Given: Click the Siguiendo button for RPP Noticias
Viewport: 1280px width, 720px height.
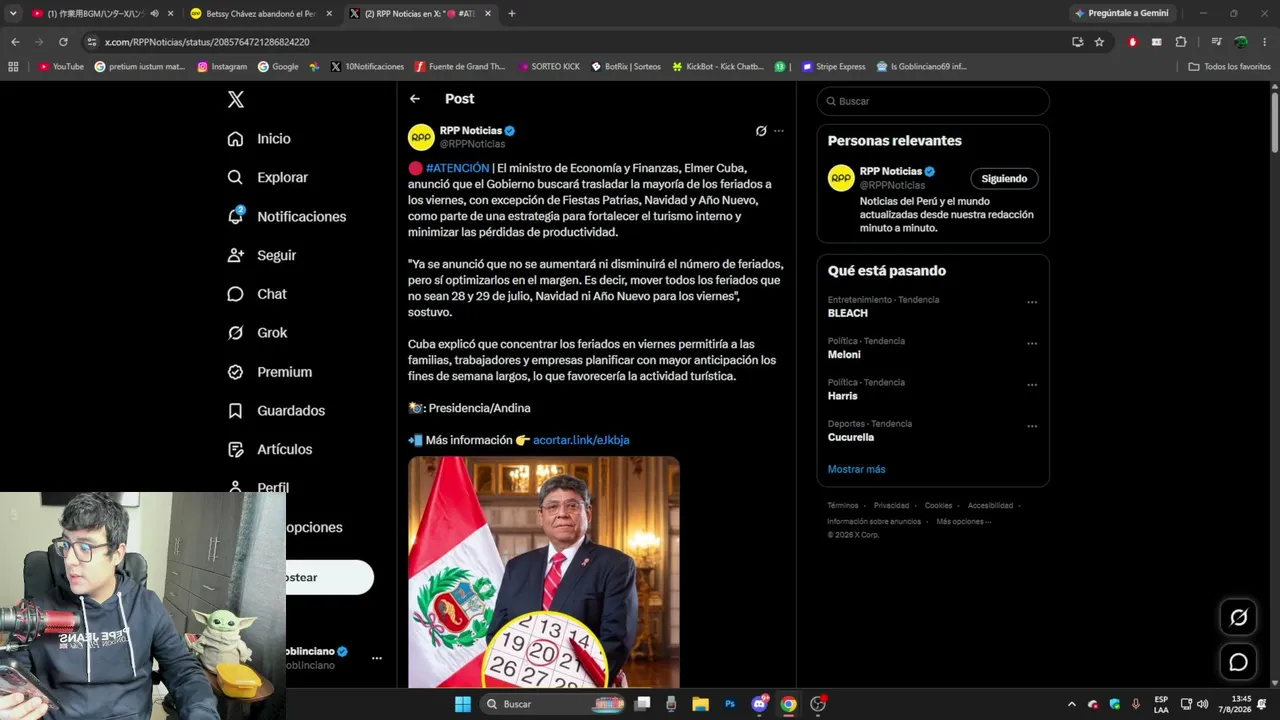Looking at the screenshot, I should 1004,179.
